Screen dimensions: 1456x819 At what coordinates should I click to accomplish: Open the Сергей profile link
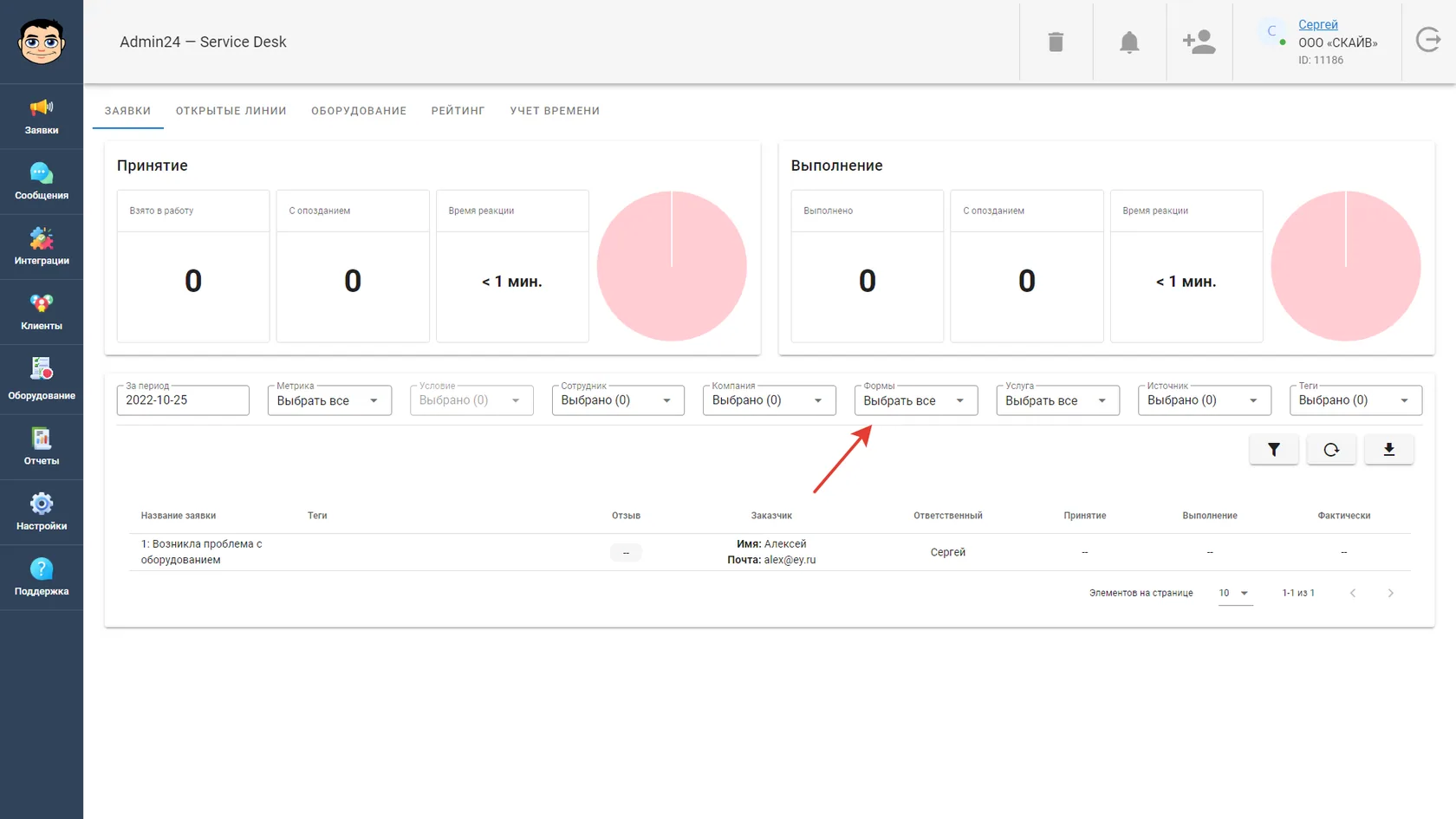1317,24
